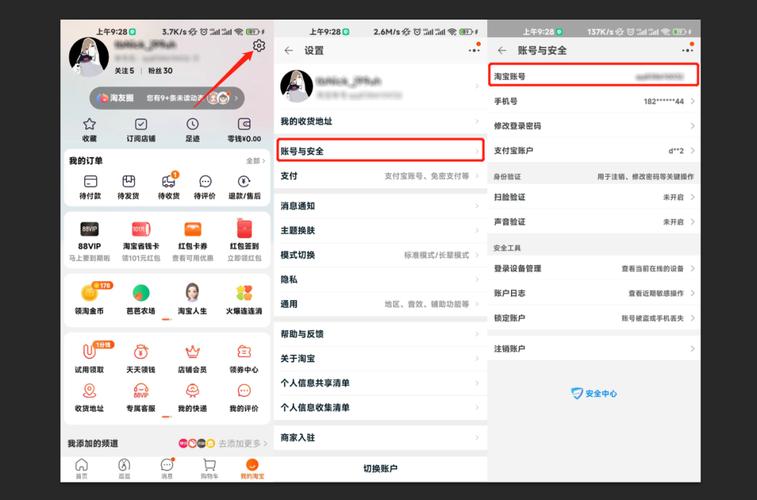The width and height of the screenshot is (757, 500).
Task: Open 登录设备管理 row
Action: click(594, 268)
